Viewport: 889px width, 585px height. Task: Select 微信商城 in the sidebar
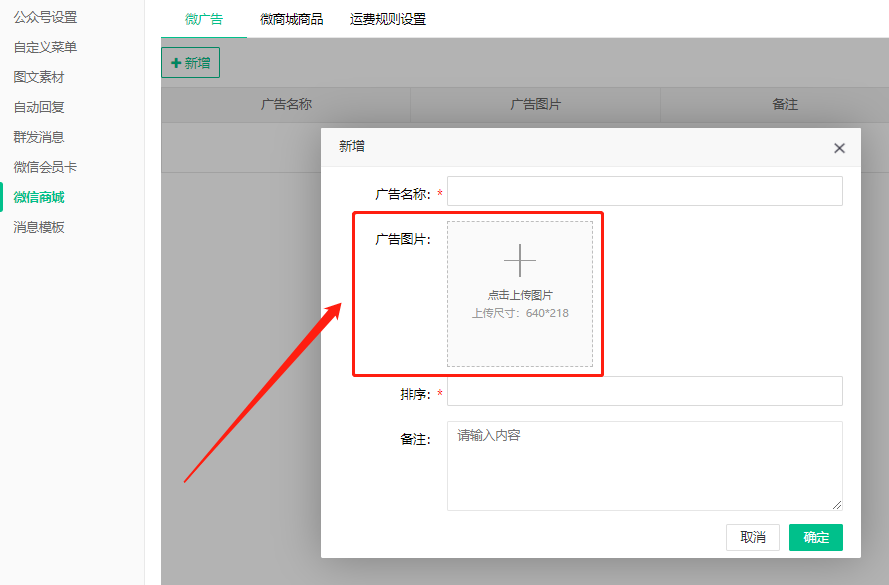click(x=39, y=197)
